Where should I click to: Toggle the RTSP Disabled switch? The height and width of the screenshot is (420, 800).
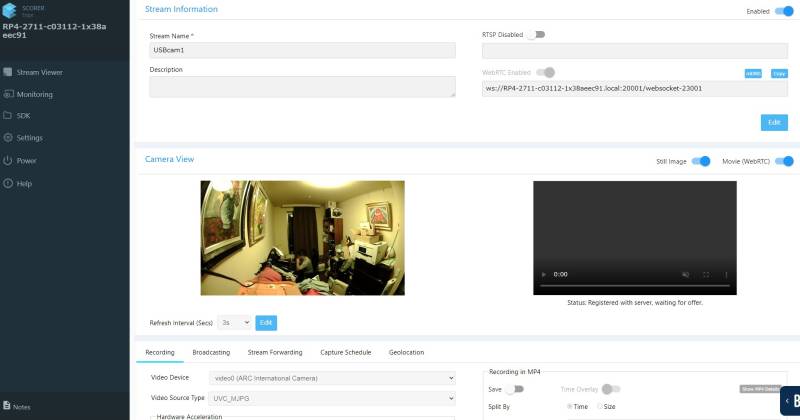point(537,34)
